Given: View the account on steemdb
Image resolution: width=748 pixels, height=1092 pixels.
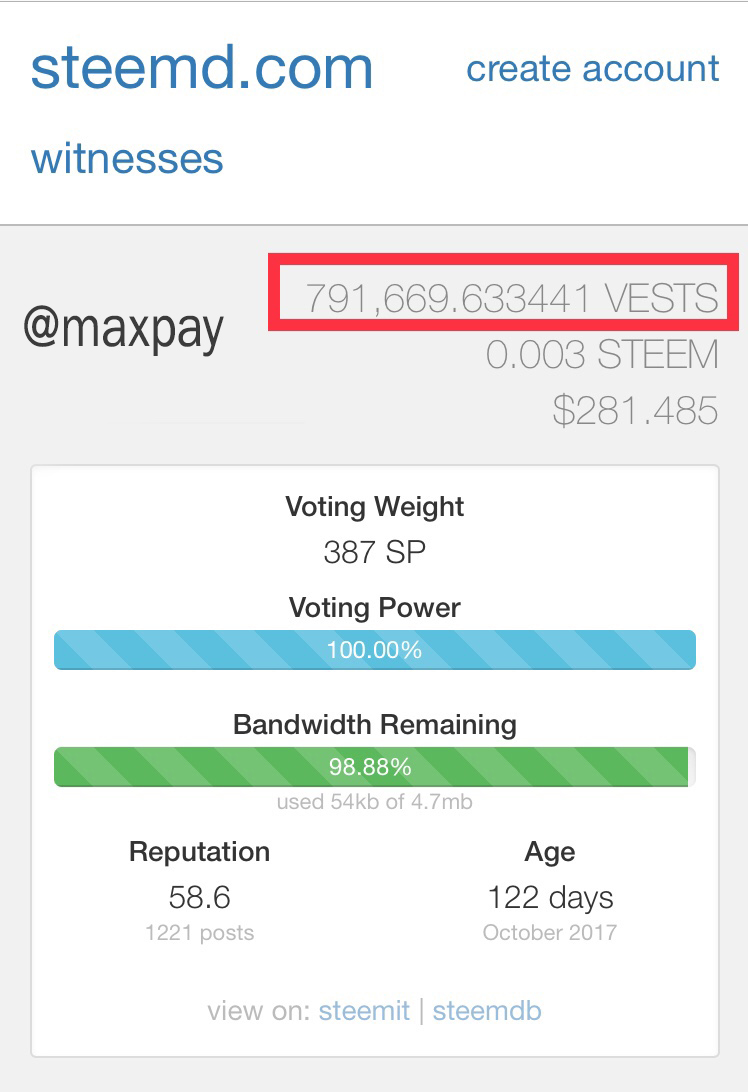Looking at the screenshot, I should [x=487, y=1011].
